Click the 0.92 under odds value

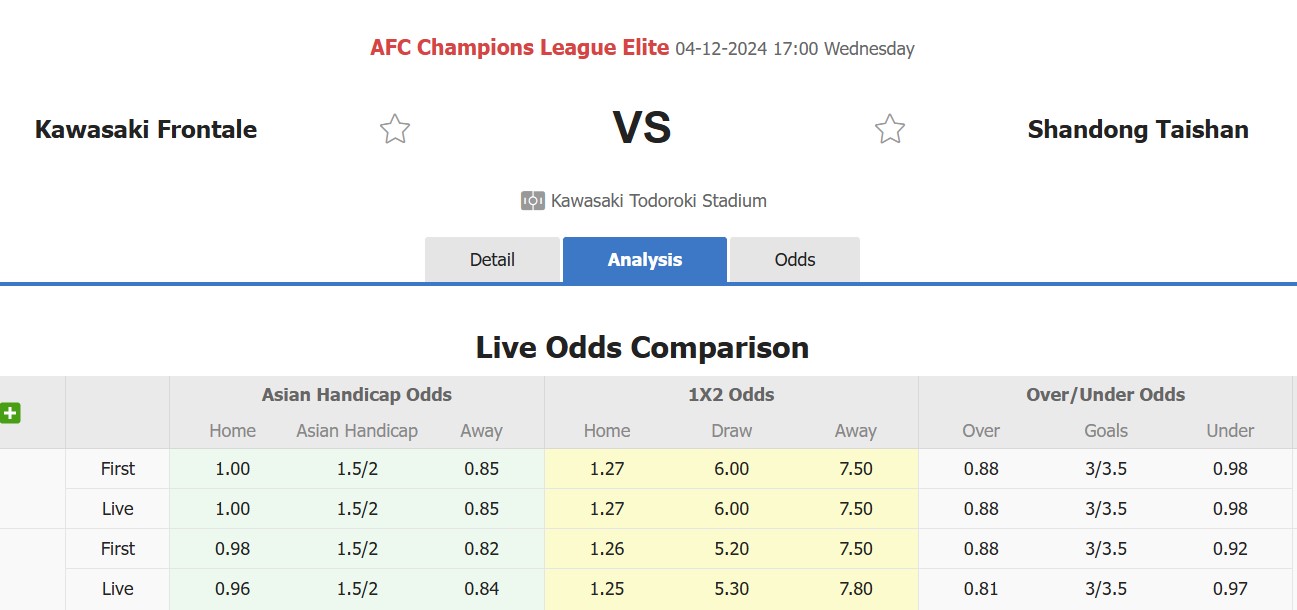pos(1230,549)
